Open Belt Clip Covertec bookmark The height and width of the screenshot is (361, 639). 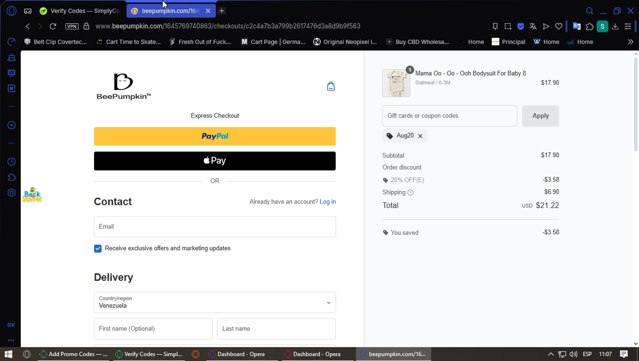coord(56,42)
